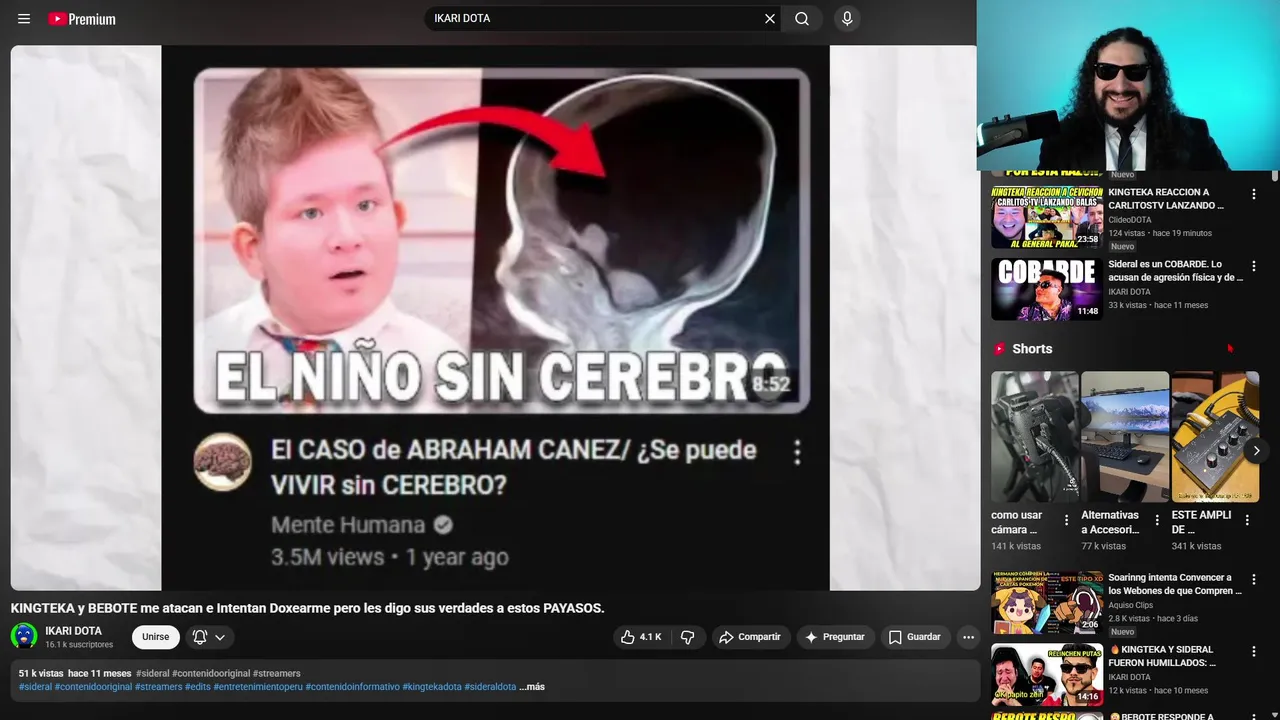The width and height of the screenshot is (1280, 720).
Task: Open options for KINGTEKA Y SIDERAL video
Action: pyautogui.click(x=1254, y=651)
